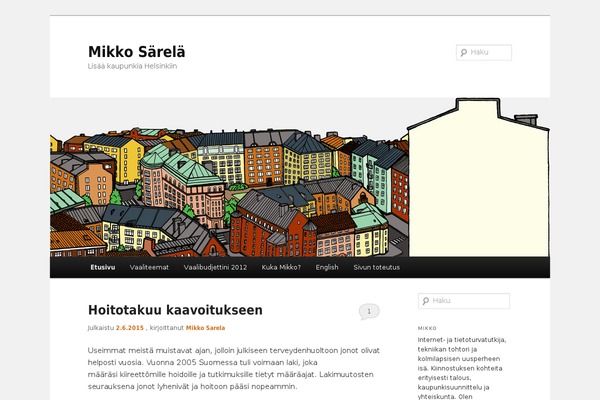Open the Mikko Särelä site title
This screenshot has height=400, width=600.
click(137, 52)
